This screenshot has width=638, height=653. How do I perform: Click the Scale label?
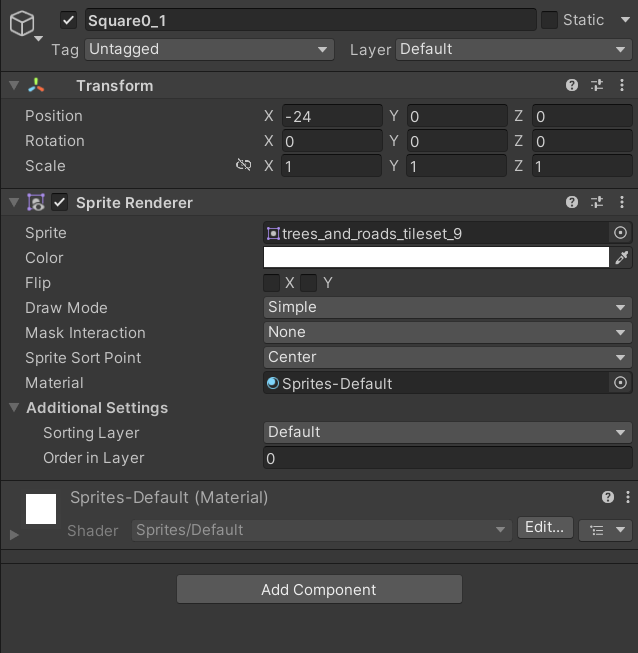pos(45,166)
